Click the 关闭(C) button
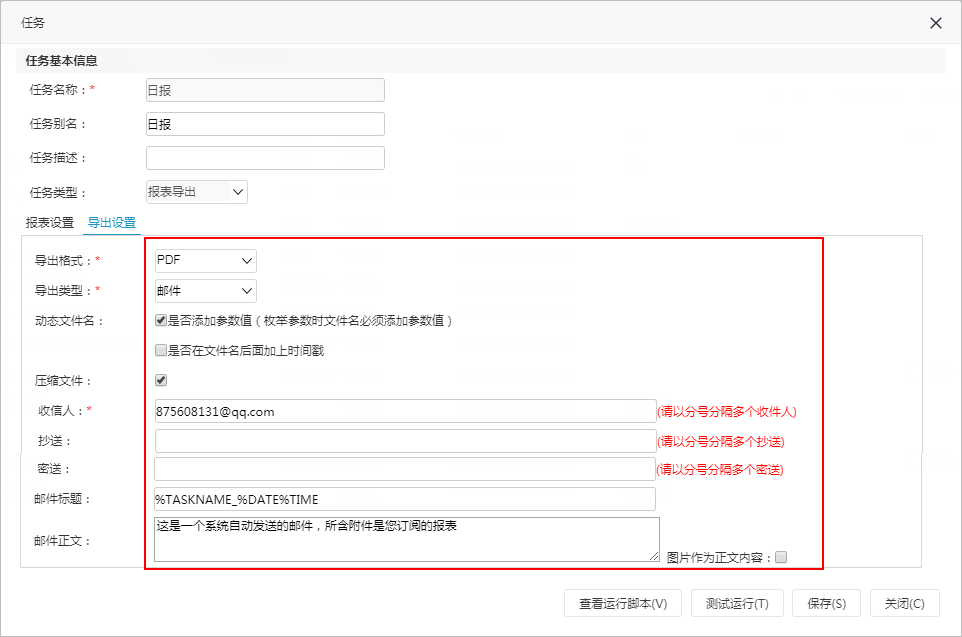This screenshot has height=637, width=962. pos(904,603)
